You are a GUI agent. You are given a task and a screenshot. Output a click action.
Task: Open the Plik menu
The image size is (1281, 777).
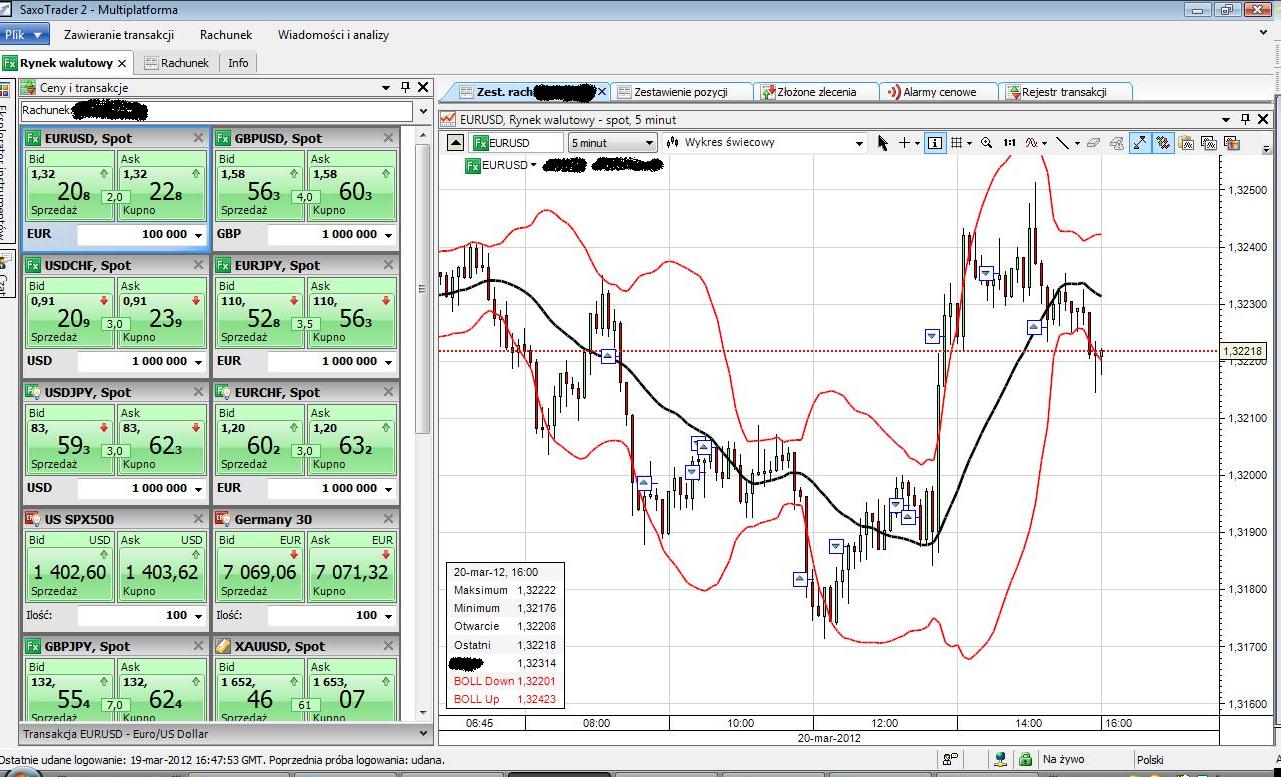coord(24,35)
